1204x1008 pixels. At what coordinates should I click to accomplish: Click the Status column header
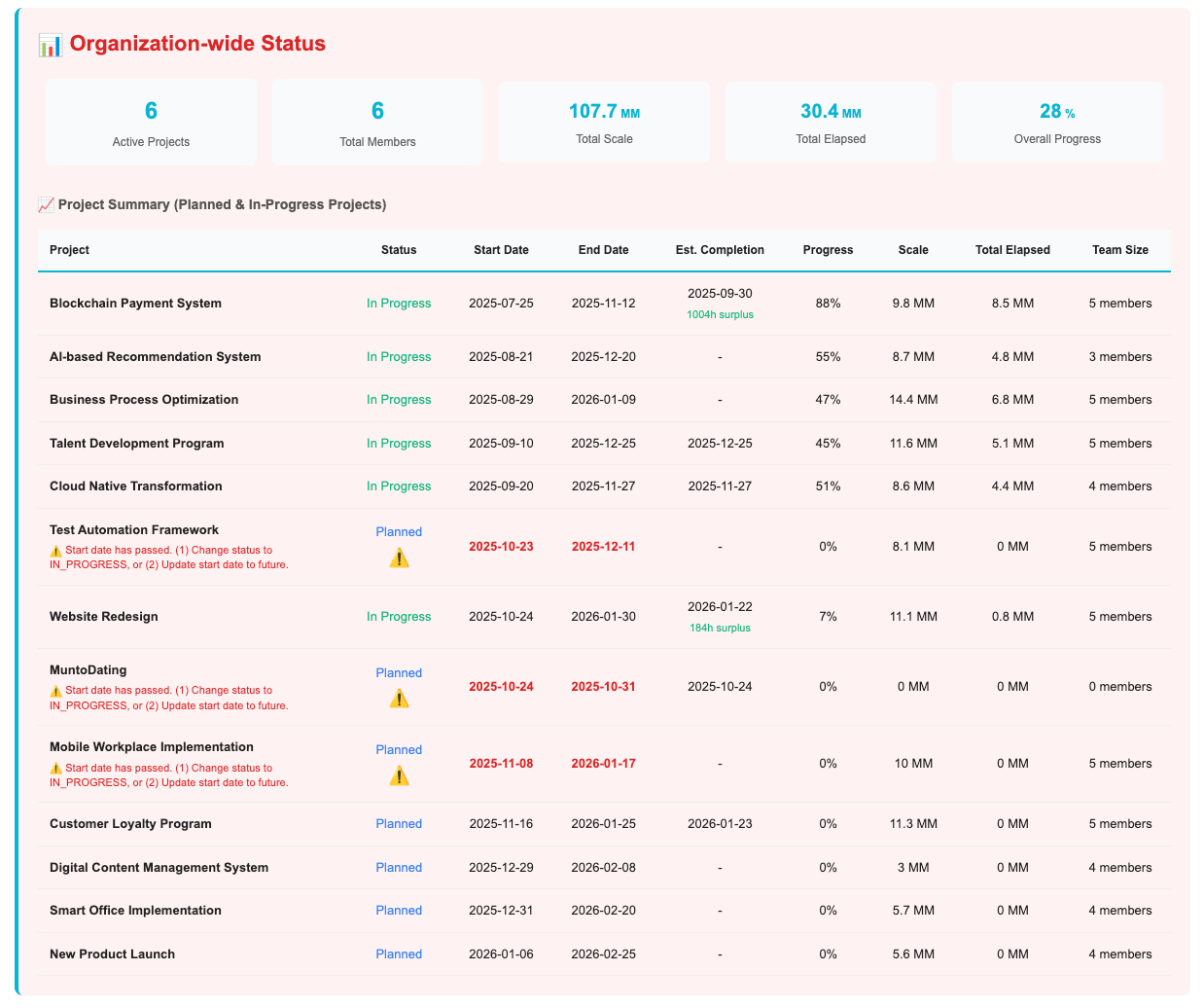399,250
